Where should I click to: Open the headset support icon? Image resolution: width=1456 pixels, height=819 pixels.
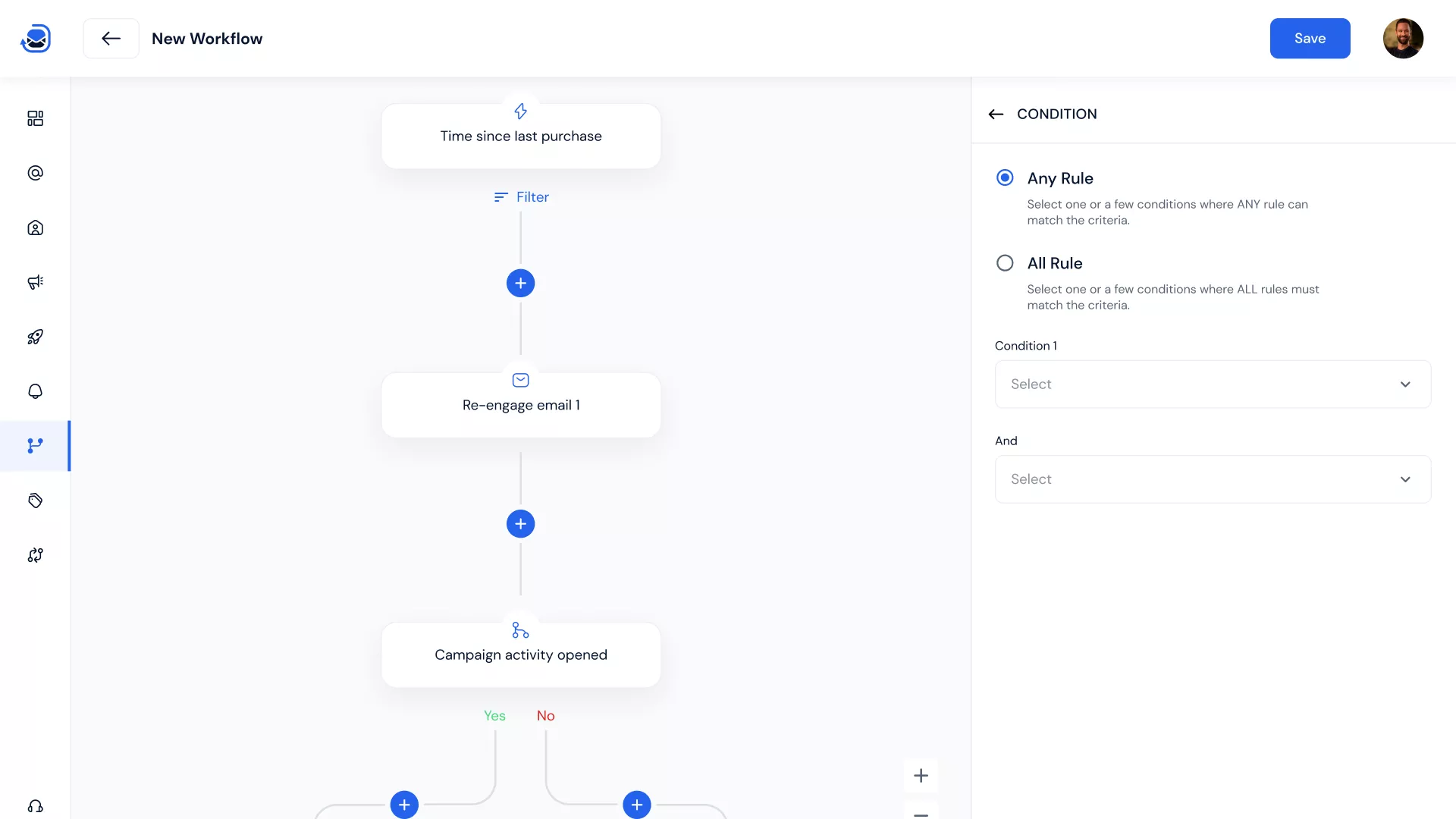click(x=35, y=806)
